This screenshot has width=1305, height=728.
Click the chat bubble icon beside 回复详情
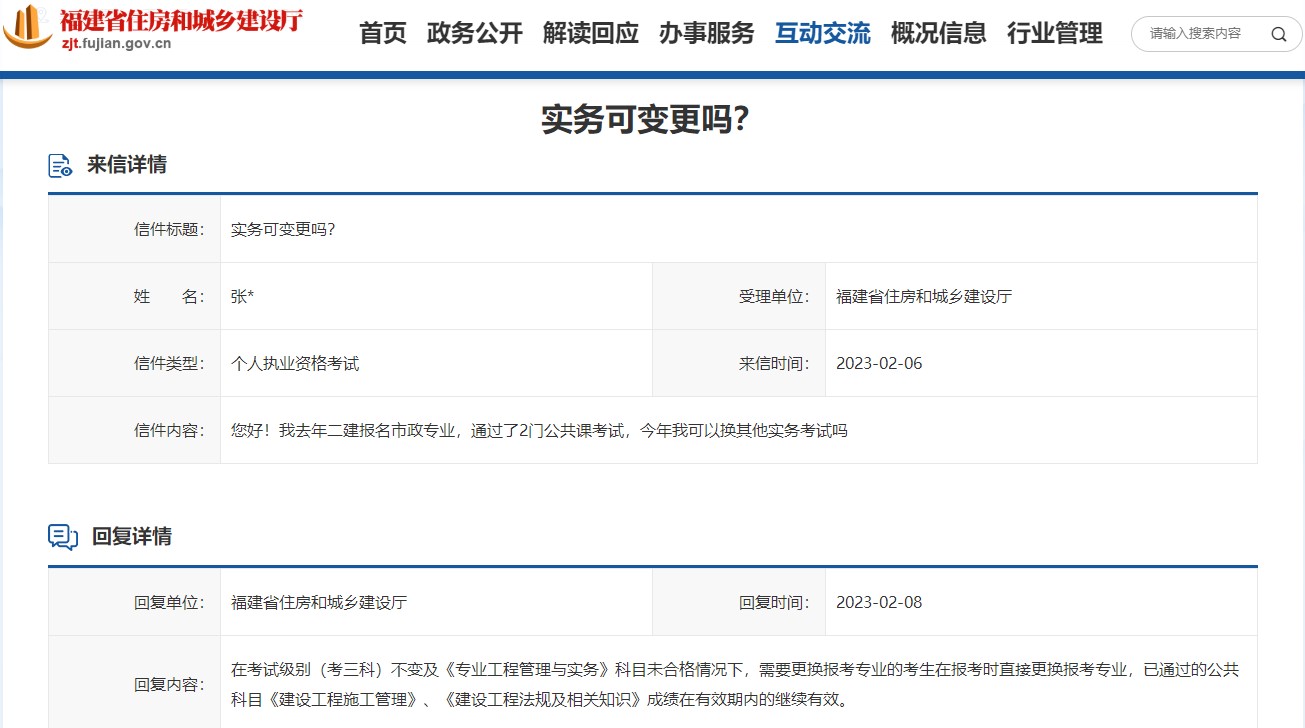tap(60, 537)
